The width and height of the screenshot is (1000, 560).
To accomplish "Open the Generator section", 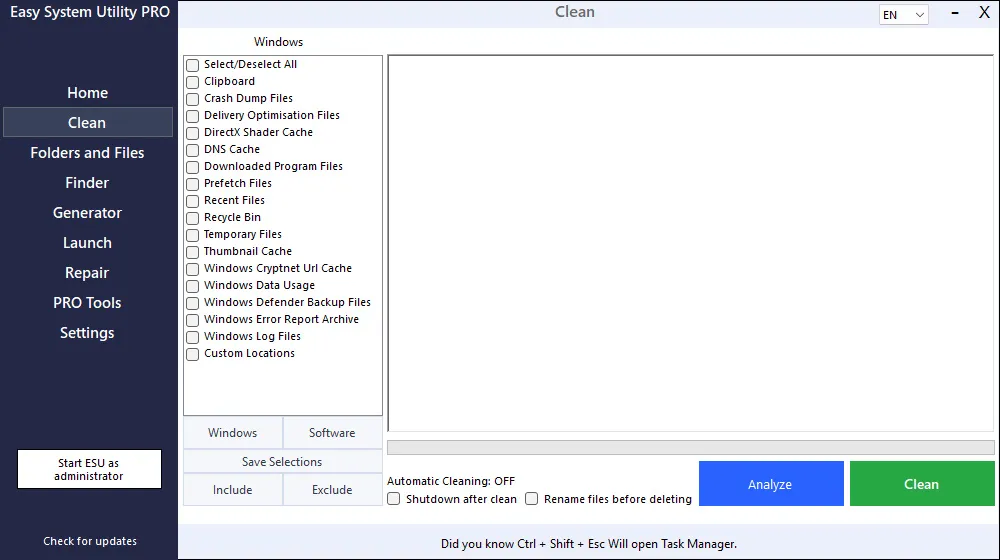I will pos(87,212).
